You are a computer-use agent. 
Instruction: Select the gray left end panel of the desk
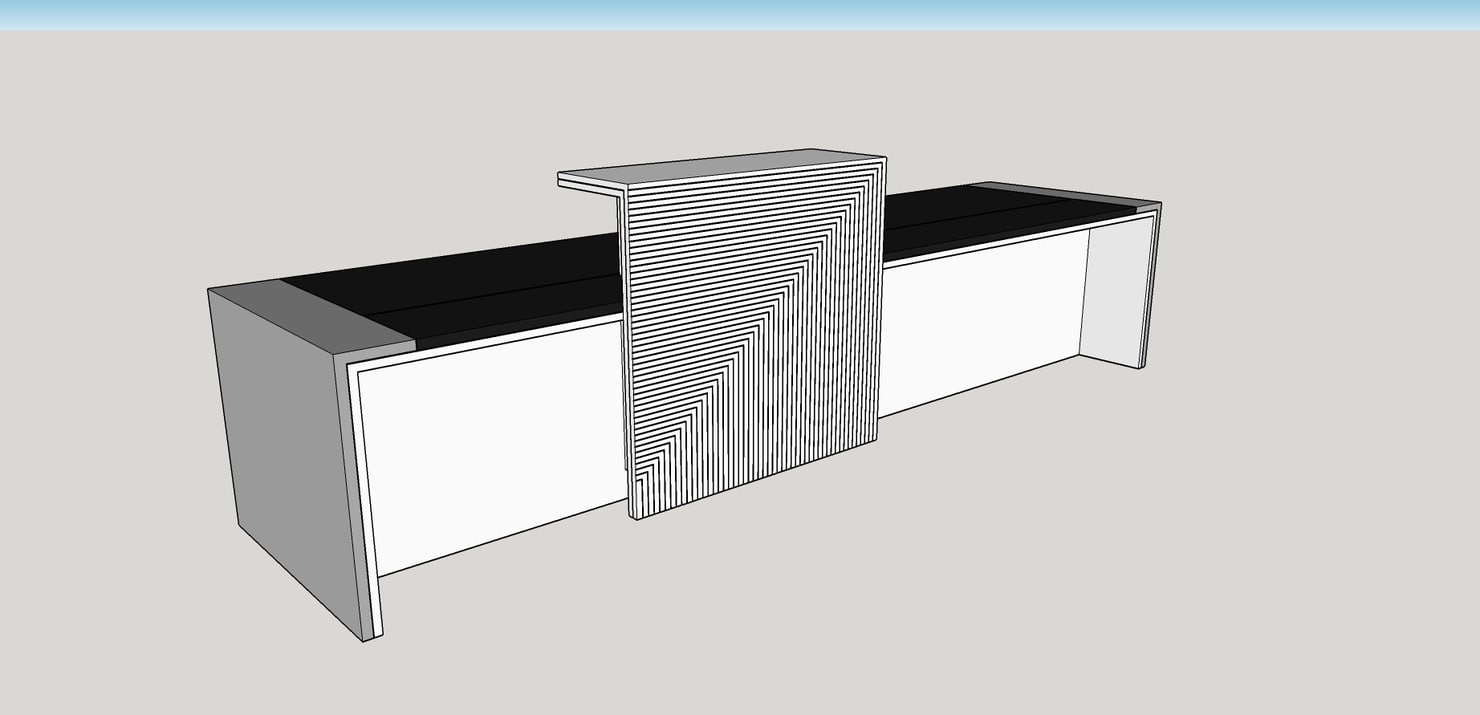tap(280, 450)
